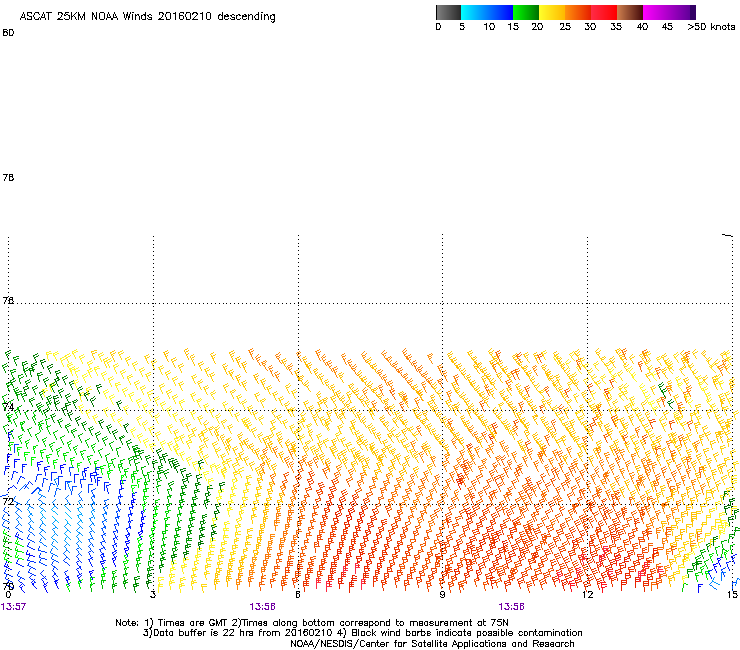Click the 78 latitude axis label

tap(8, 177)
